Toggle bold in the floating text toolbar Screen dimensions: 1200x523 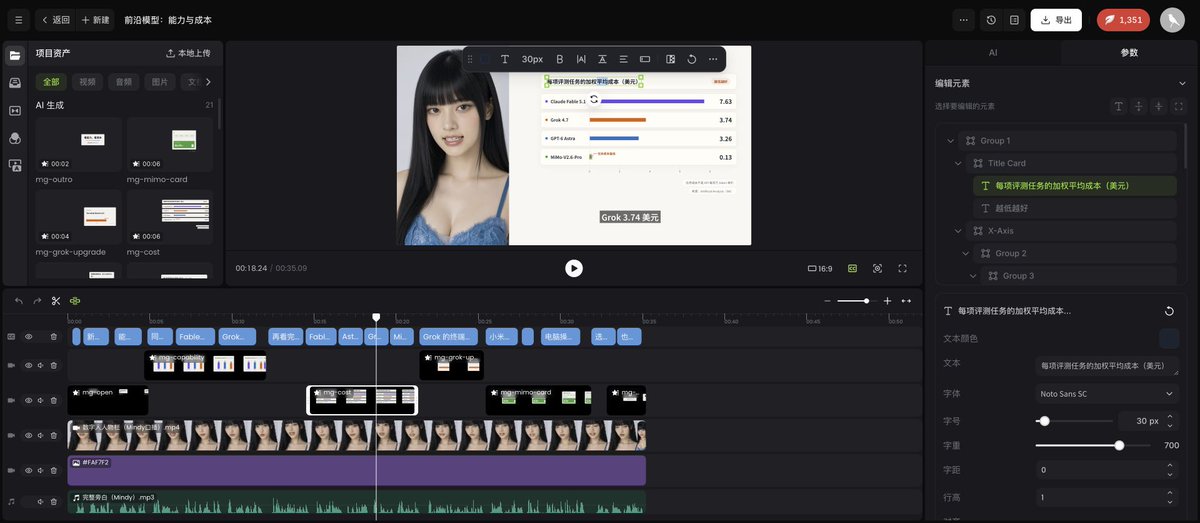(x=559, y=59)
